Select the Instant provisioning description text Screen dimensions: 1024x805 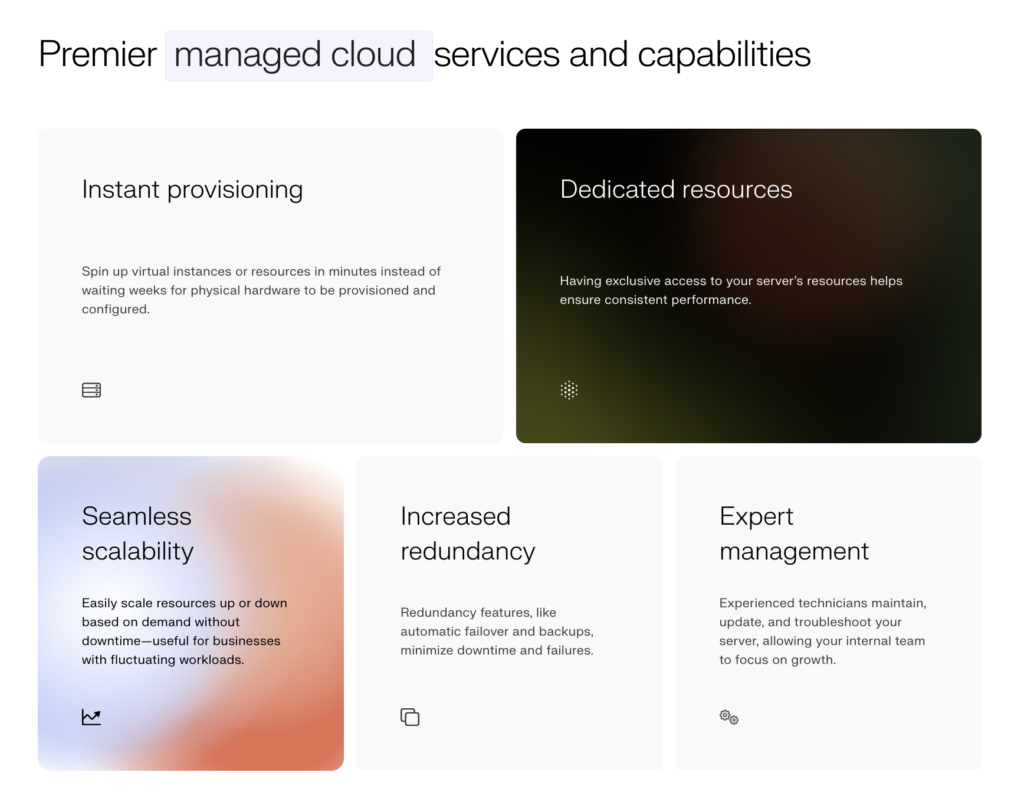[260, 289]
